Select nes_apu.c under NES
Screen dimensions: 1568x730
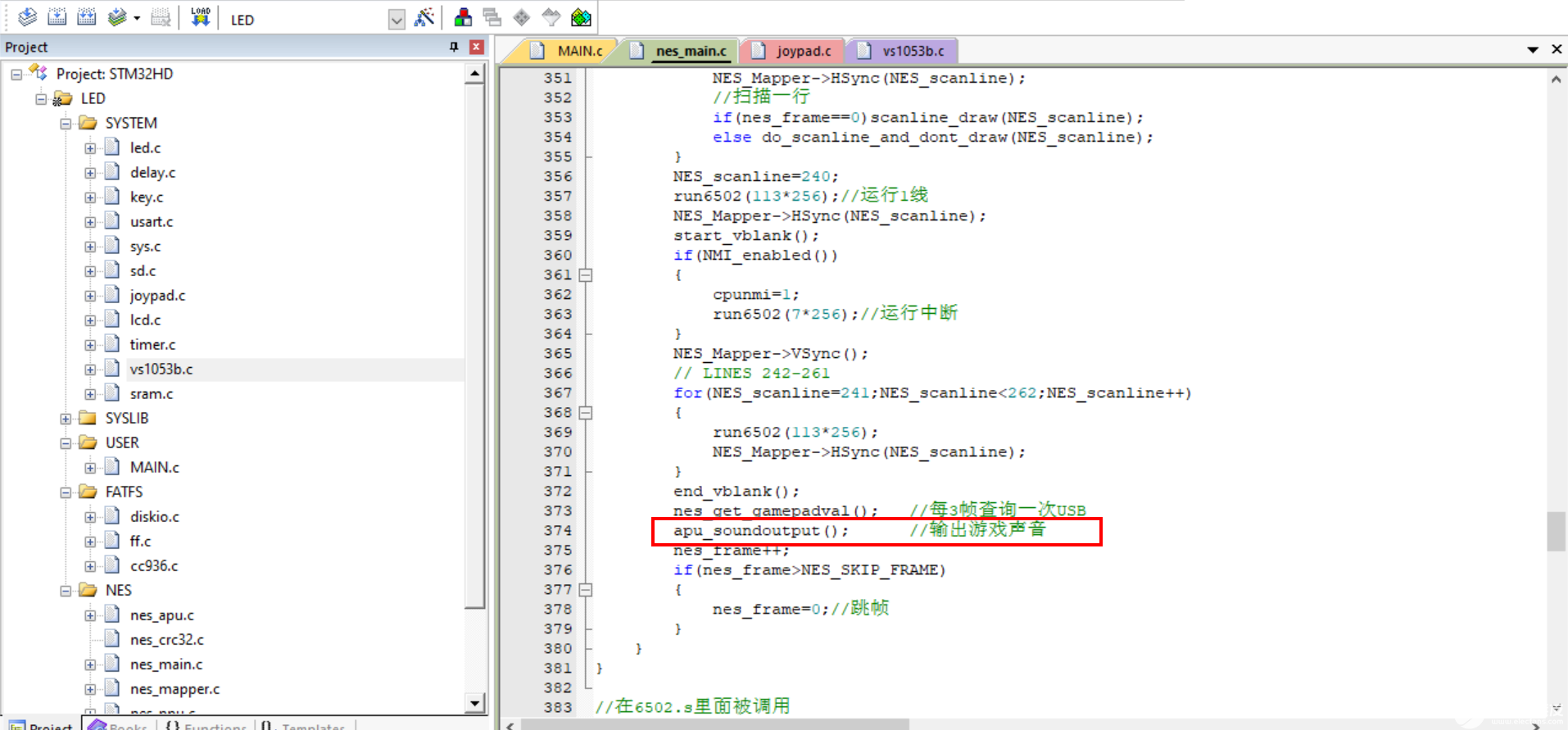click(x=161, y=615)
